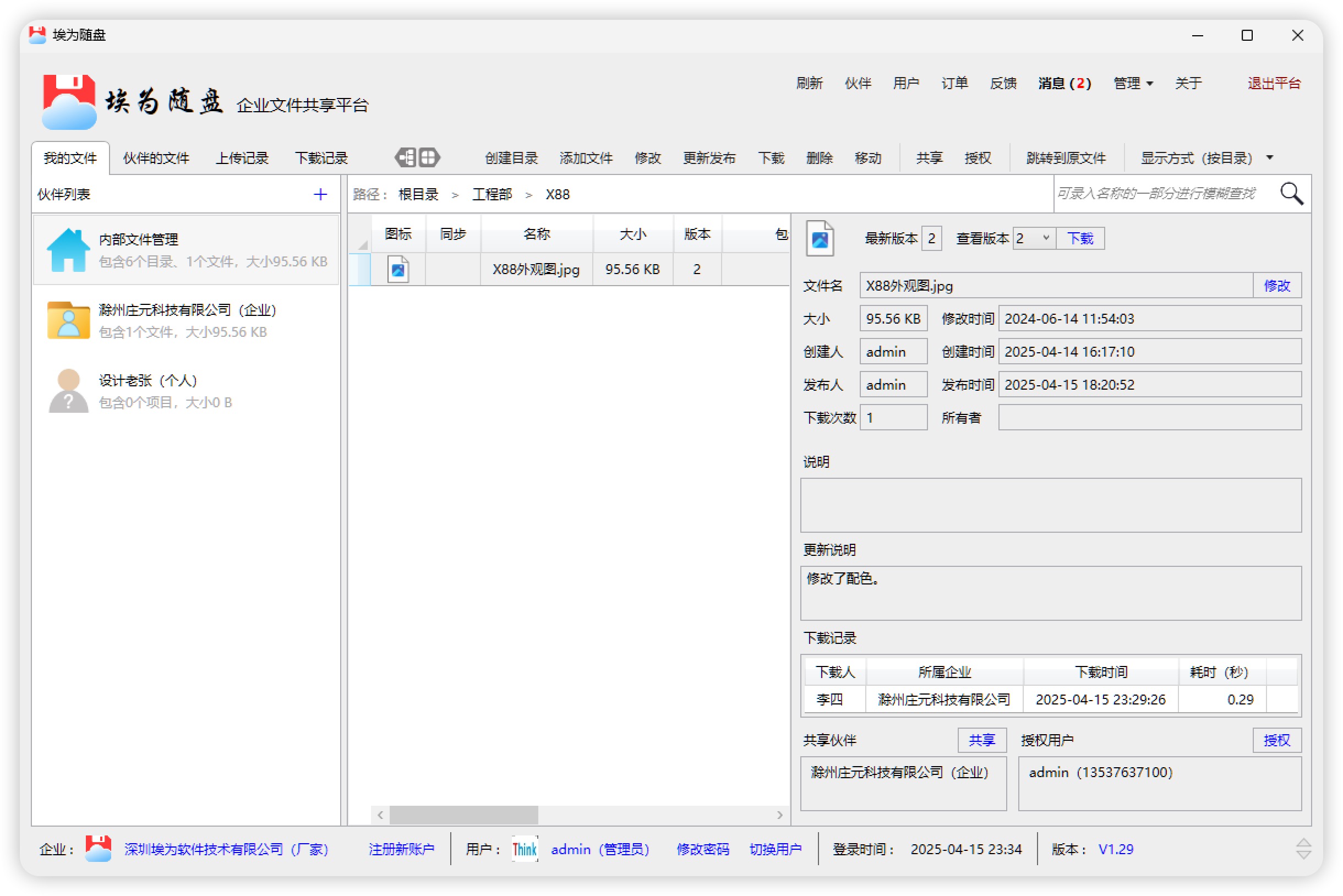Select the 设计老张 person avatar icon
This screenshot has width=1343, height=896.
coord(68,391)
